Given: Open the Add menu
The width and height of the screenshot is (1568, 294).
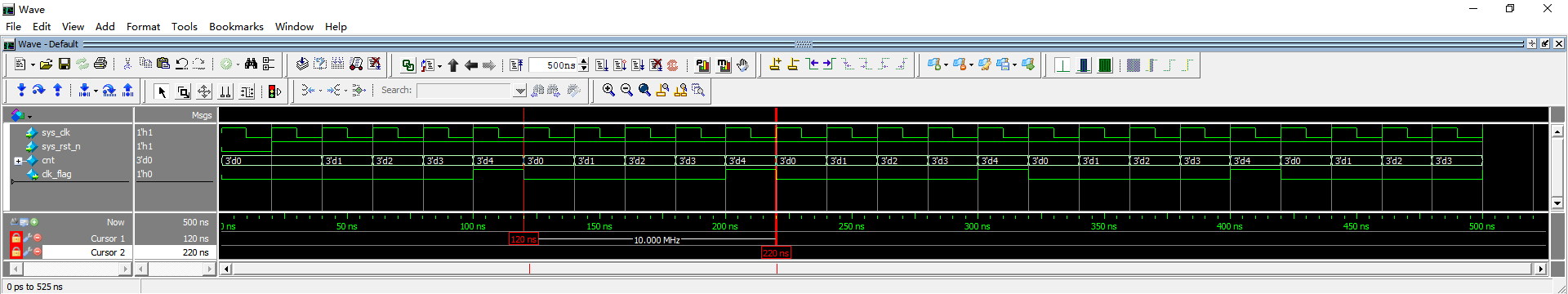Looking at the screenshot, I should coord(105,26).
